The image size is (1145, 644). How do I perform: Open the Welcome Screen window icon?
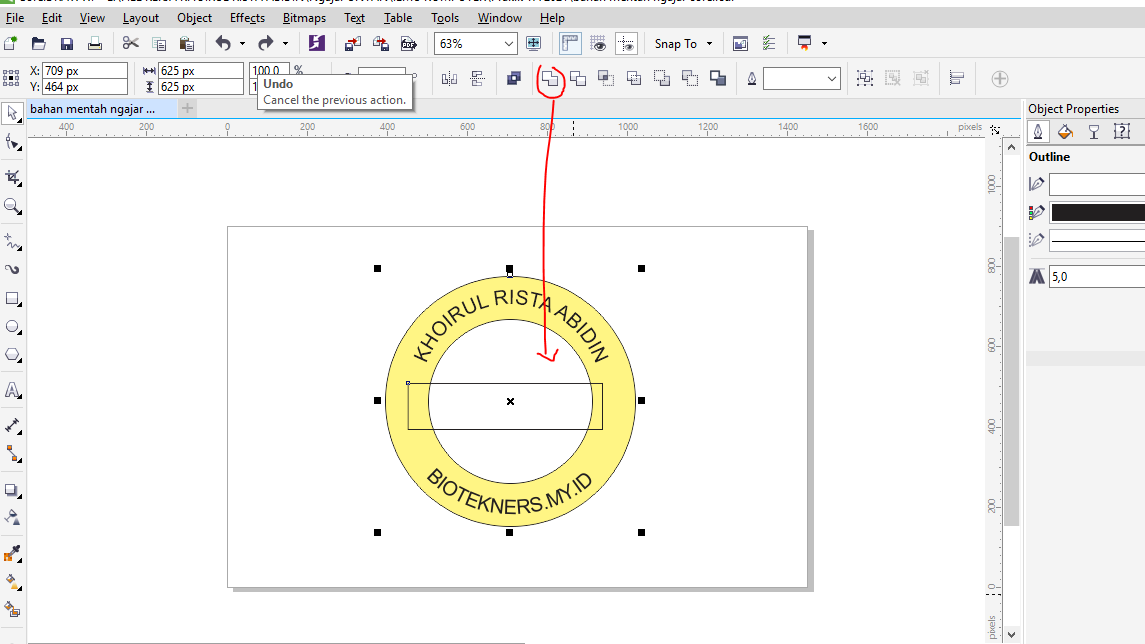click(x=740, y=44)
